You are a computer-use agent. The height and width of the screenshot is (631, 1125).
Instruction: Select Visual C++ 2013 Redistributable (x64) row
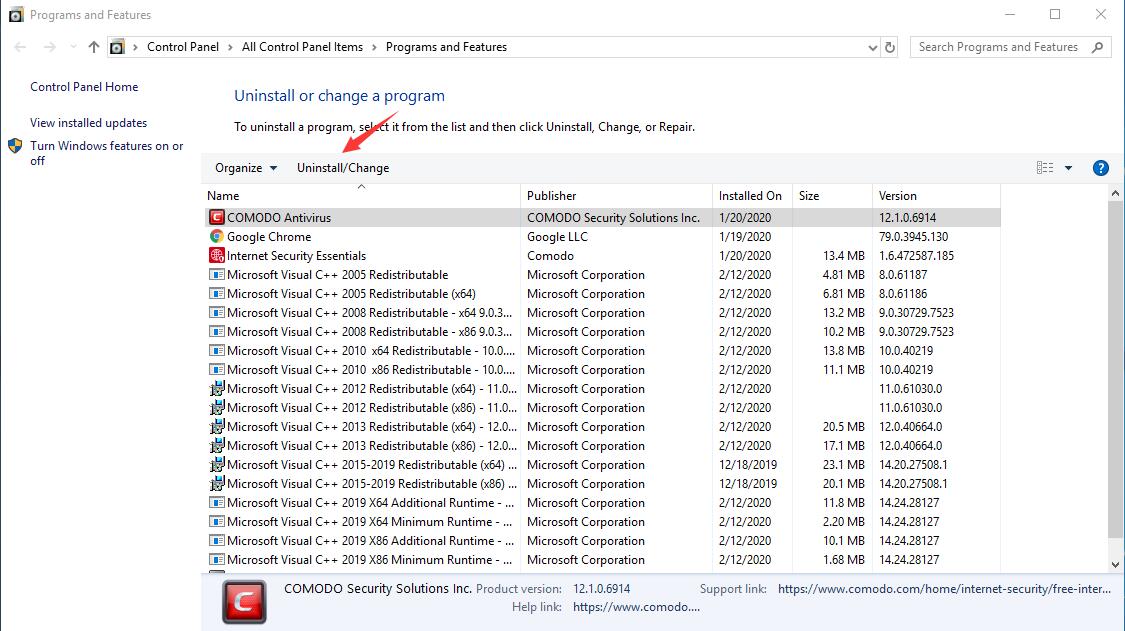(x=603, y=426)
